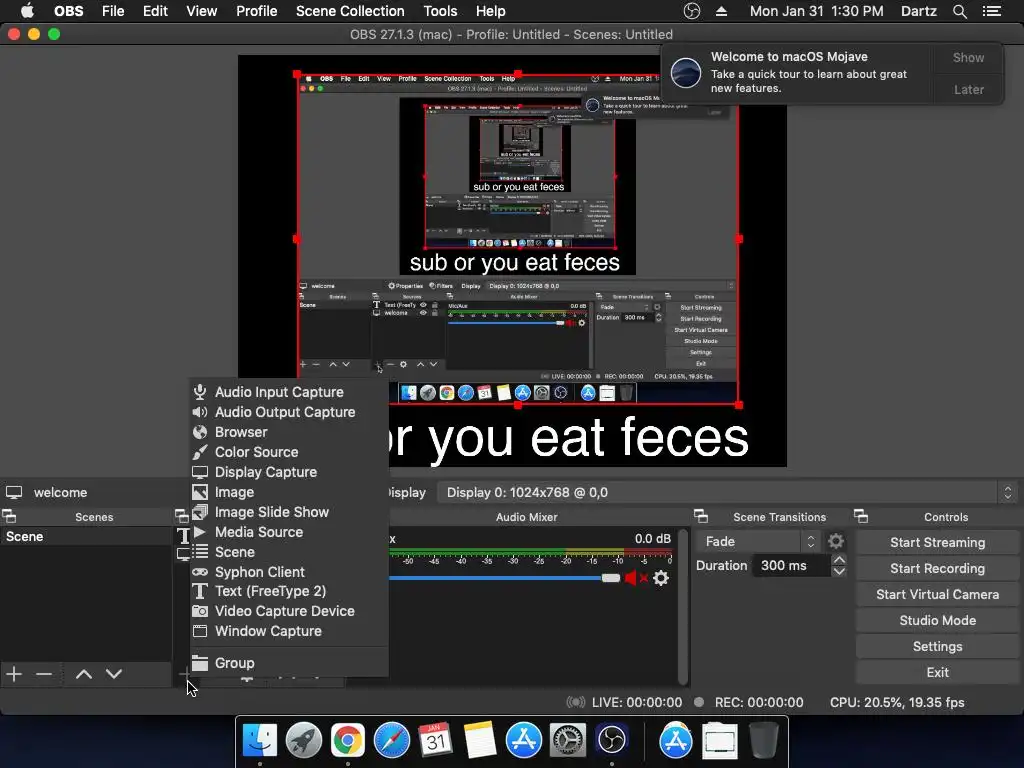Viewport: 1024px width, 768px height.
Task: Open the Profile menu
Action: click(257, 11)
